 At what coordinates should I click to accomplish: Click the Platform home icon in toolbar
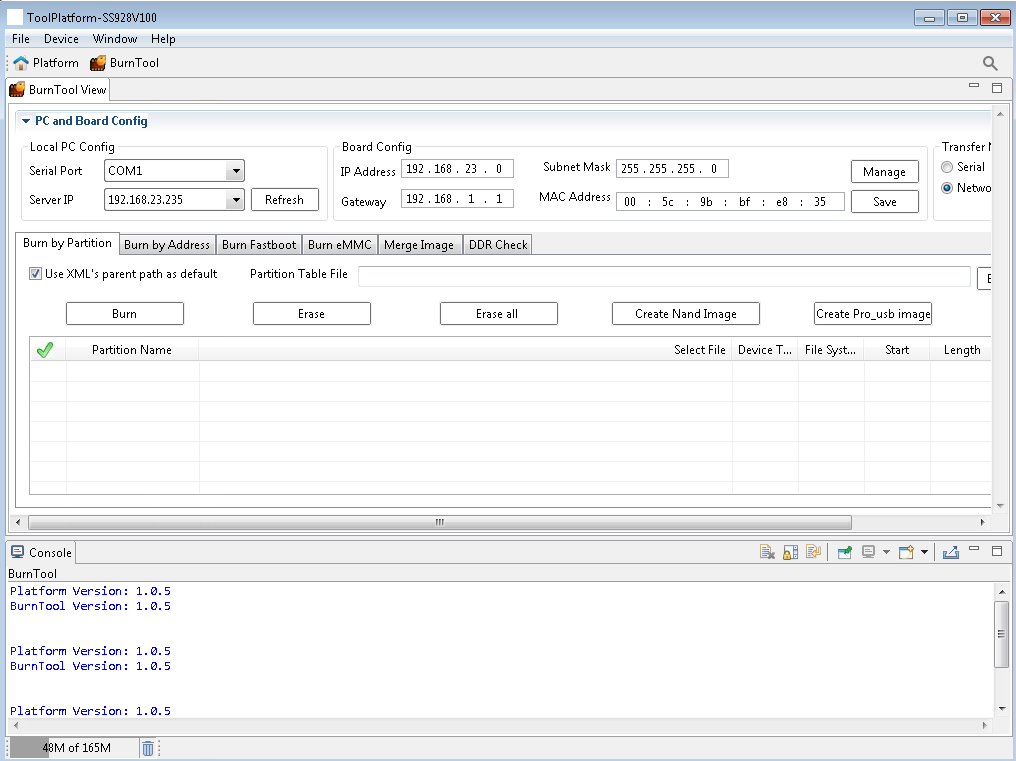(x=21, y=63)
